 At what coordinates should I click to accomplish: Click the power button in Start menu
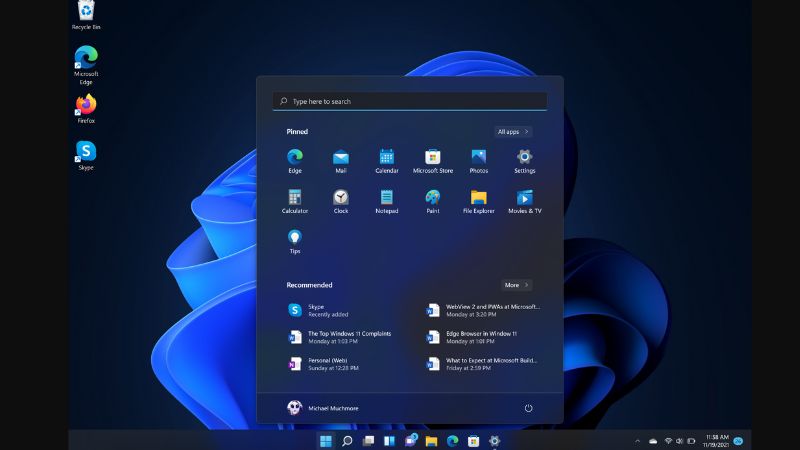[529, 408]
